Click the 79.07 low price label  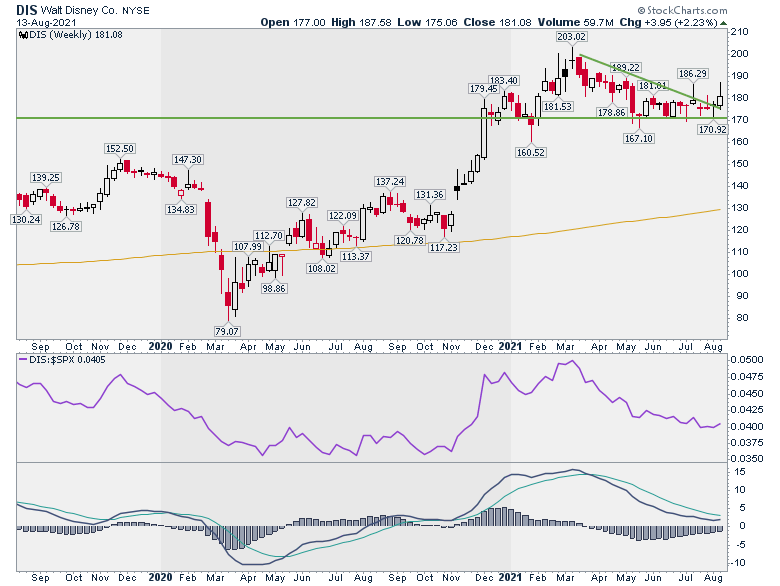[x=226, y=331]
